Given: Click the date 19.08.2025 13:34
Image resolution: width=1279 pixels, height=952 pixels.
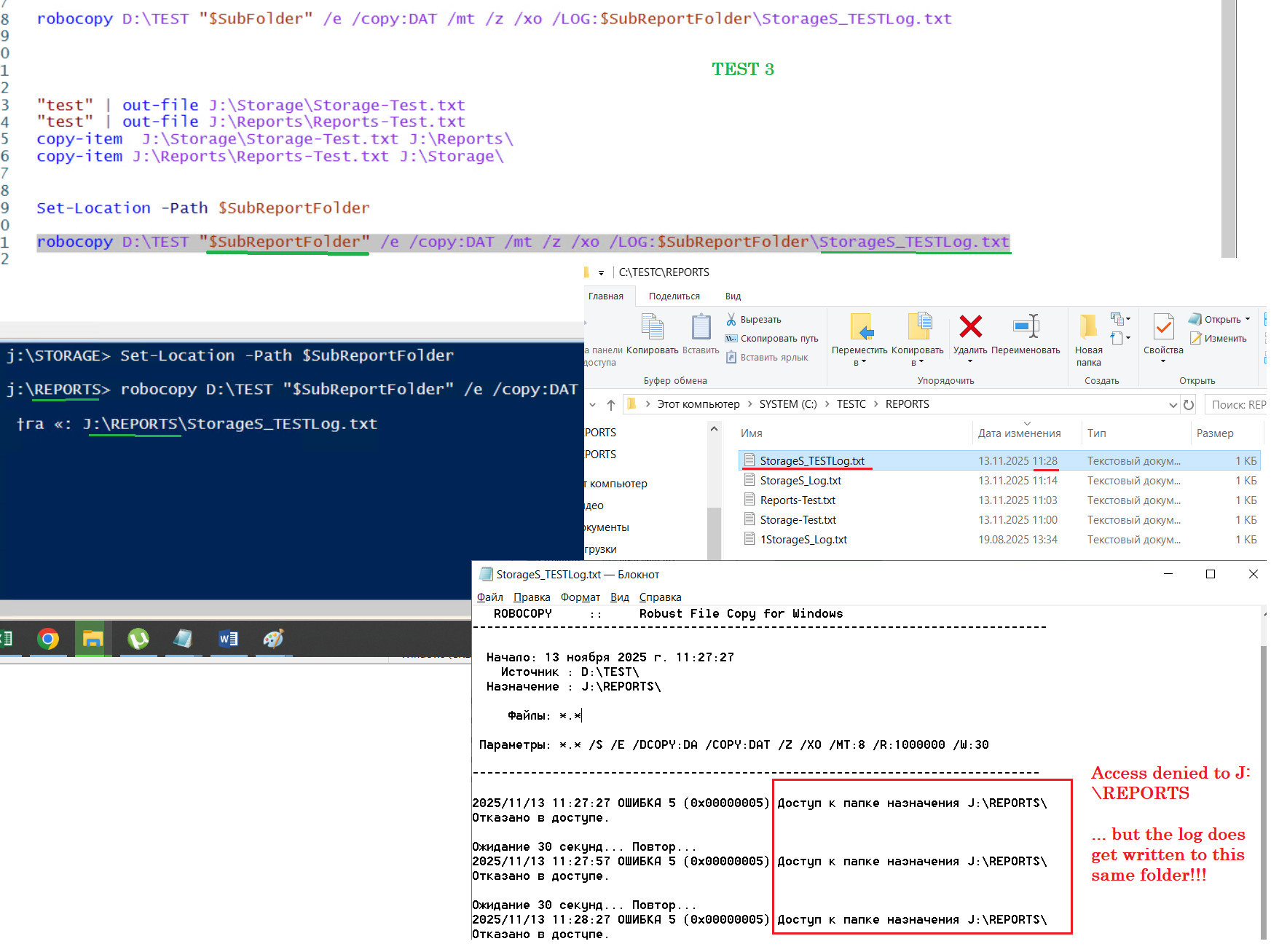Looking at the screenshot, I should 1018,540.
